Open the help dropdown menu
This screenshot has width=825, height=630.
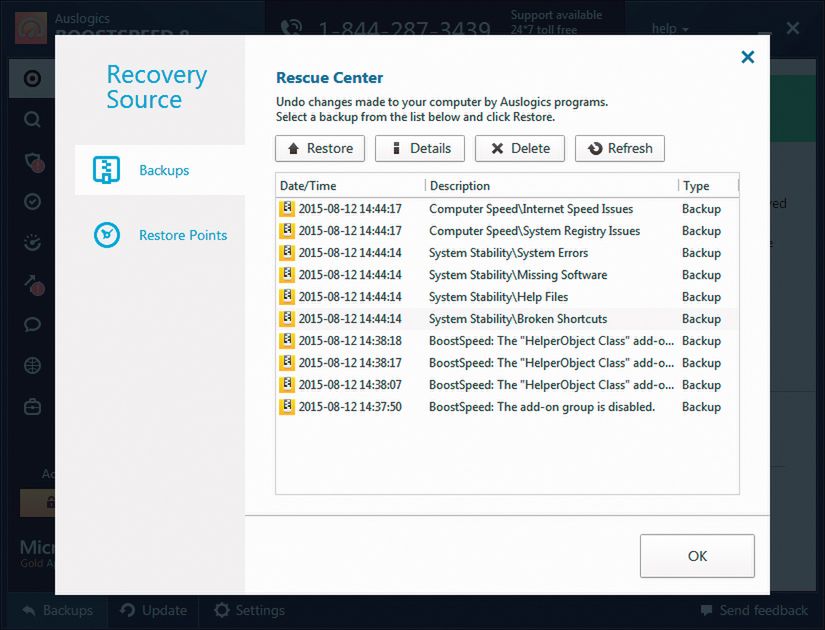point(670,29)
